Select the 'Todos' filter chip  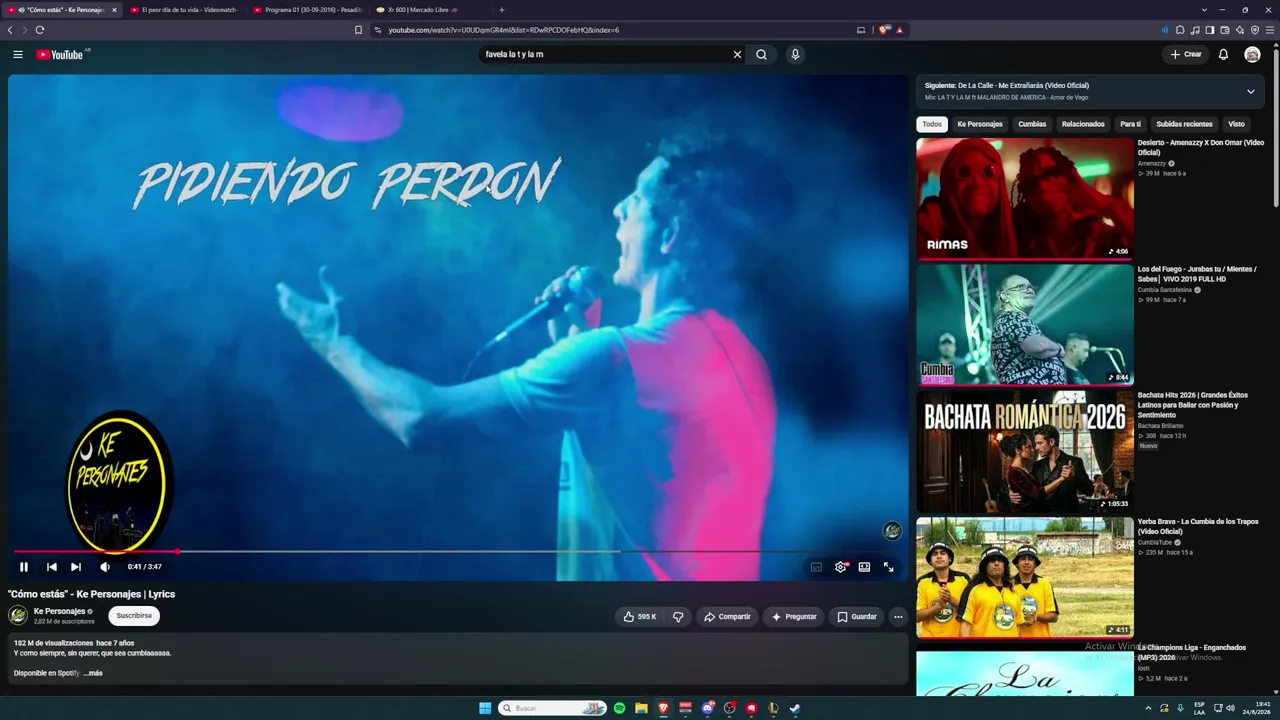(932, 124)
